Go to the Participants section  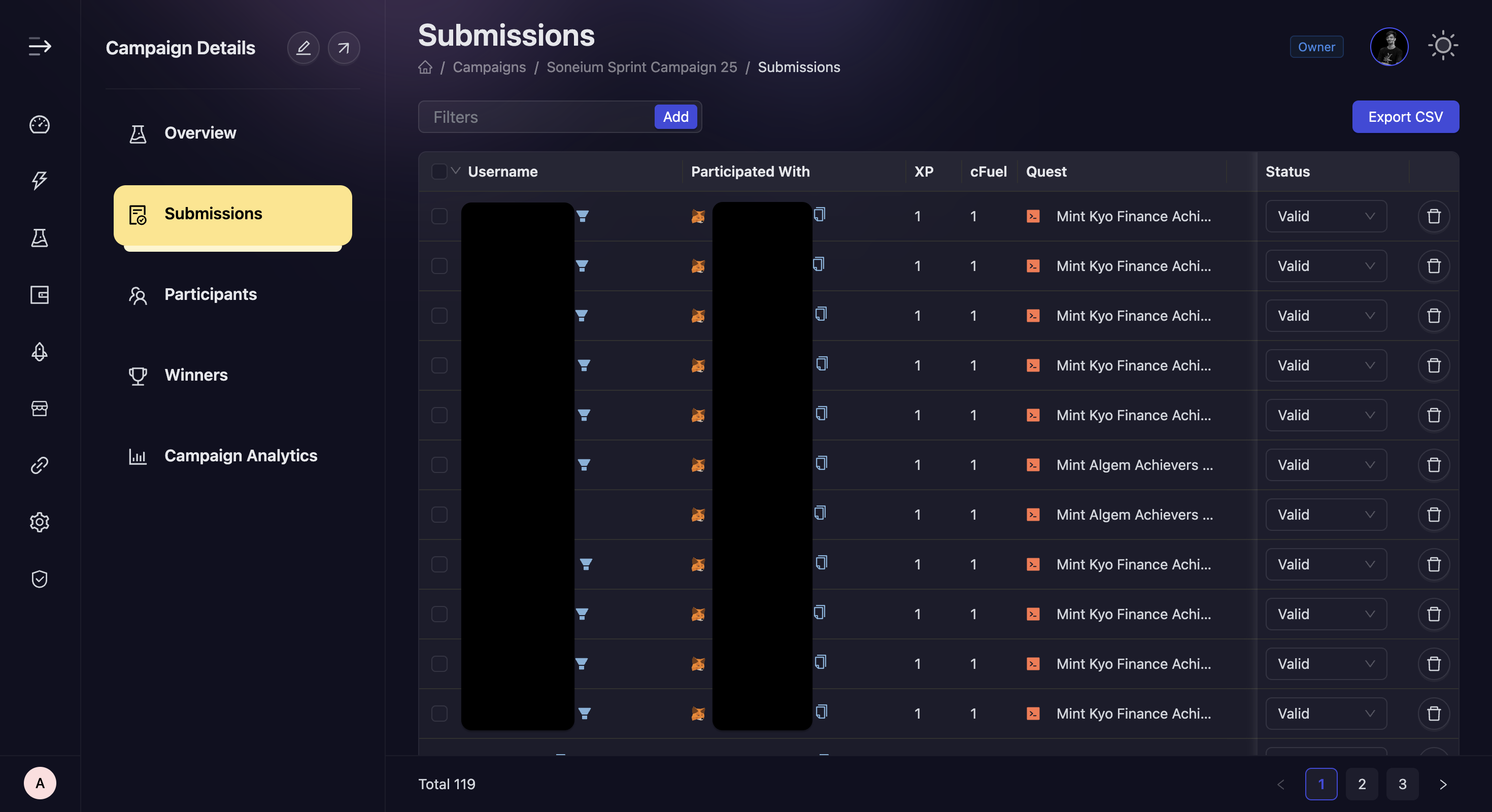(x=210, y=294)
